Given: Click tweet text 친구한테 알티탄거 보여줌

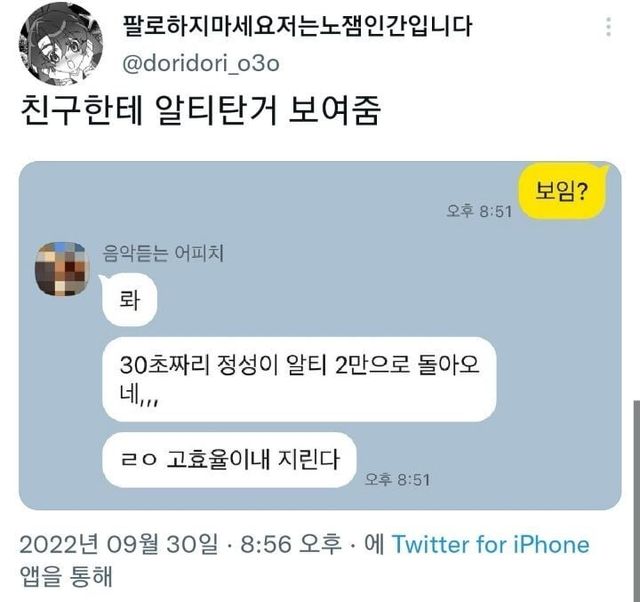Looking at the screenshot, I should [x=200, y=110].
